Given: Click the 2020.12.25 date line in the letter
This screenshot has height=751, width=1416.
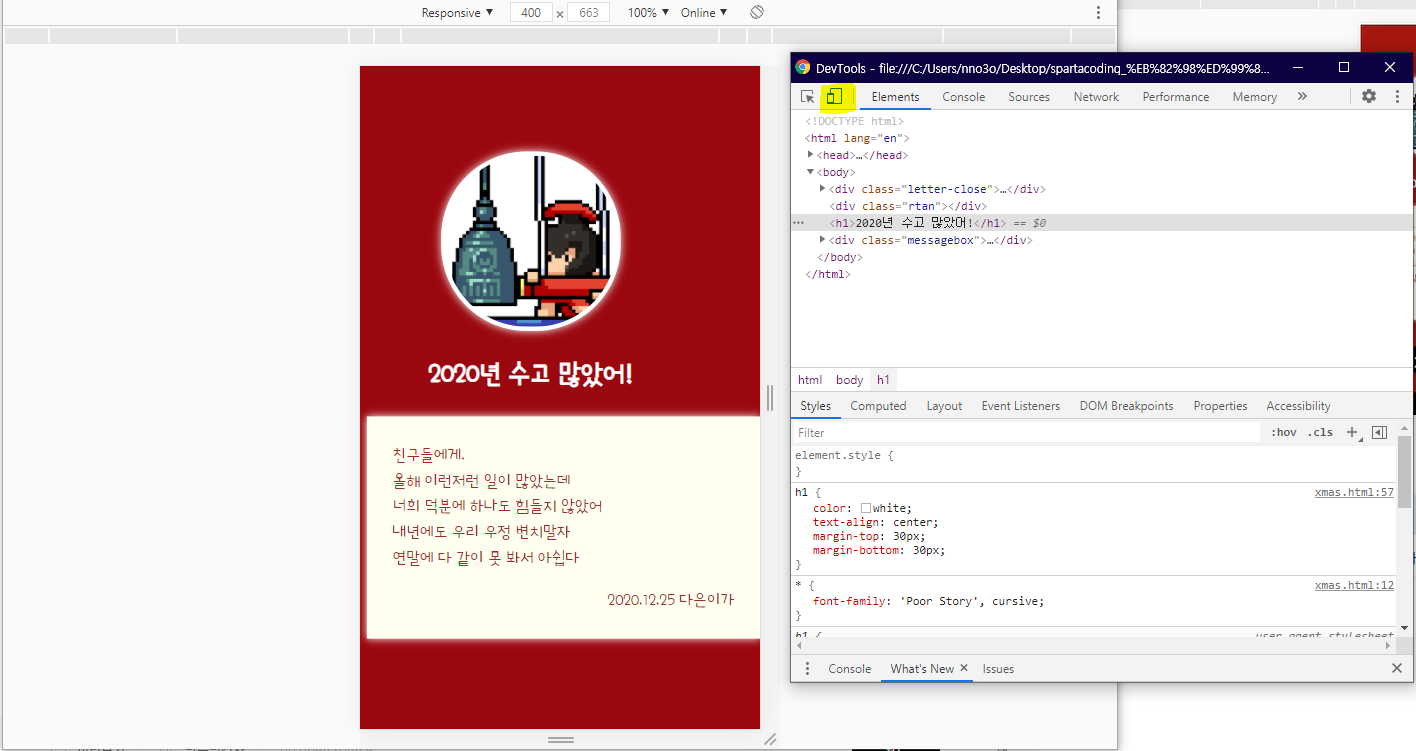Looking at the screenshot, I should click(670, 600).
